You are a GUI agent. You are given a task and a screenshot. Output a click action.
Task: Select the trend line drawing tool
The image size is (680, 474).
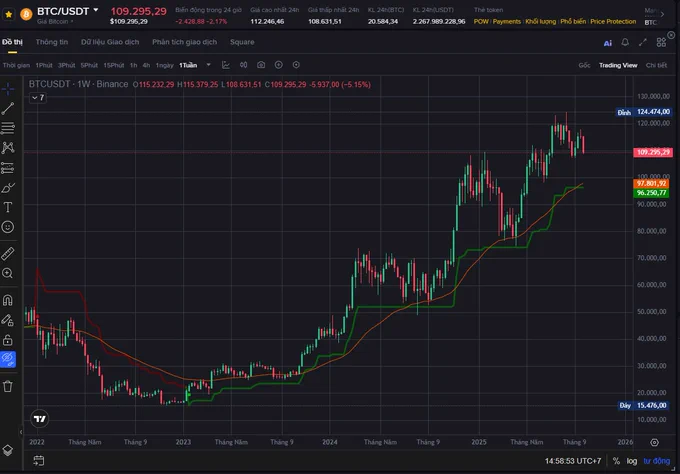point(8,108)
